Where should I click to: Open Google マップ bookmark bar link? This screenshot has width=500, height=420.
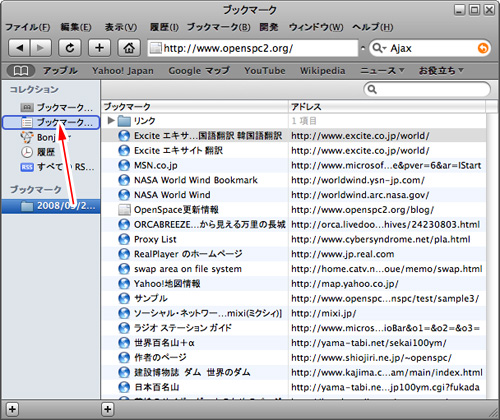(199, 71)
